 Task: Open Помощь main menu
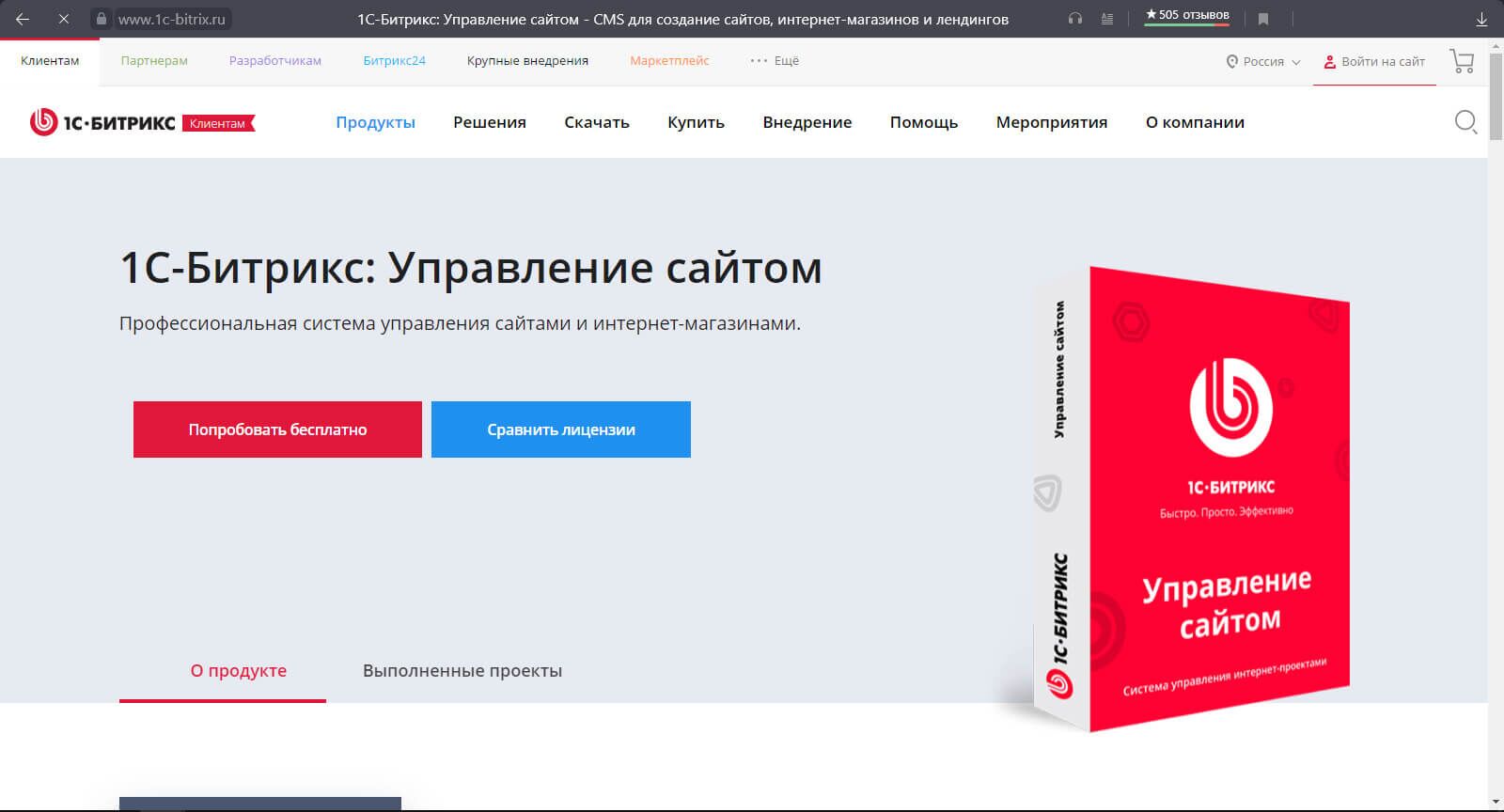click(924, 122)
